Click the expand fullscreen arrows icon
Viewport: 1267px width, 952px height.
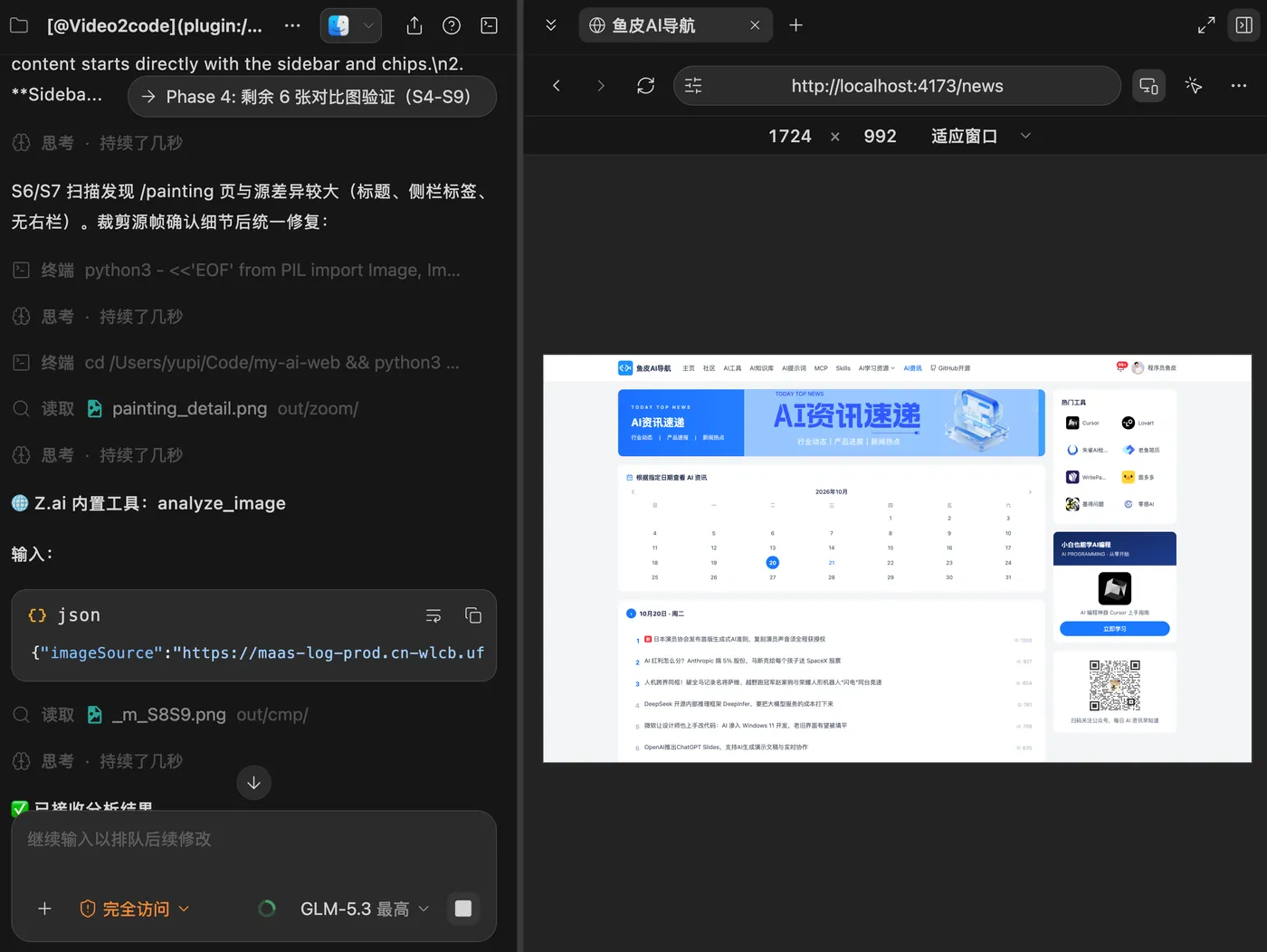coord(1206,25)
